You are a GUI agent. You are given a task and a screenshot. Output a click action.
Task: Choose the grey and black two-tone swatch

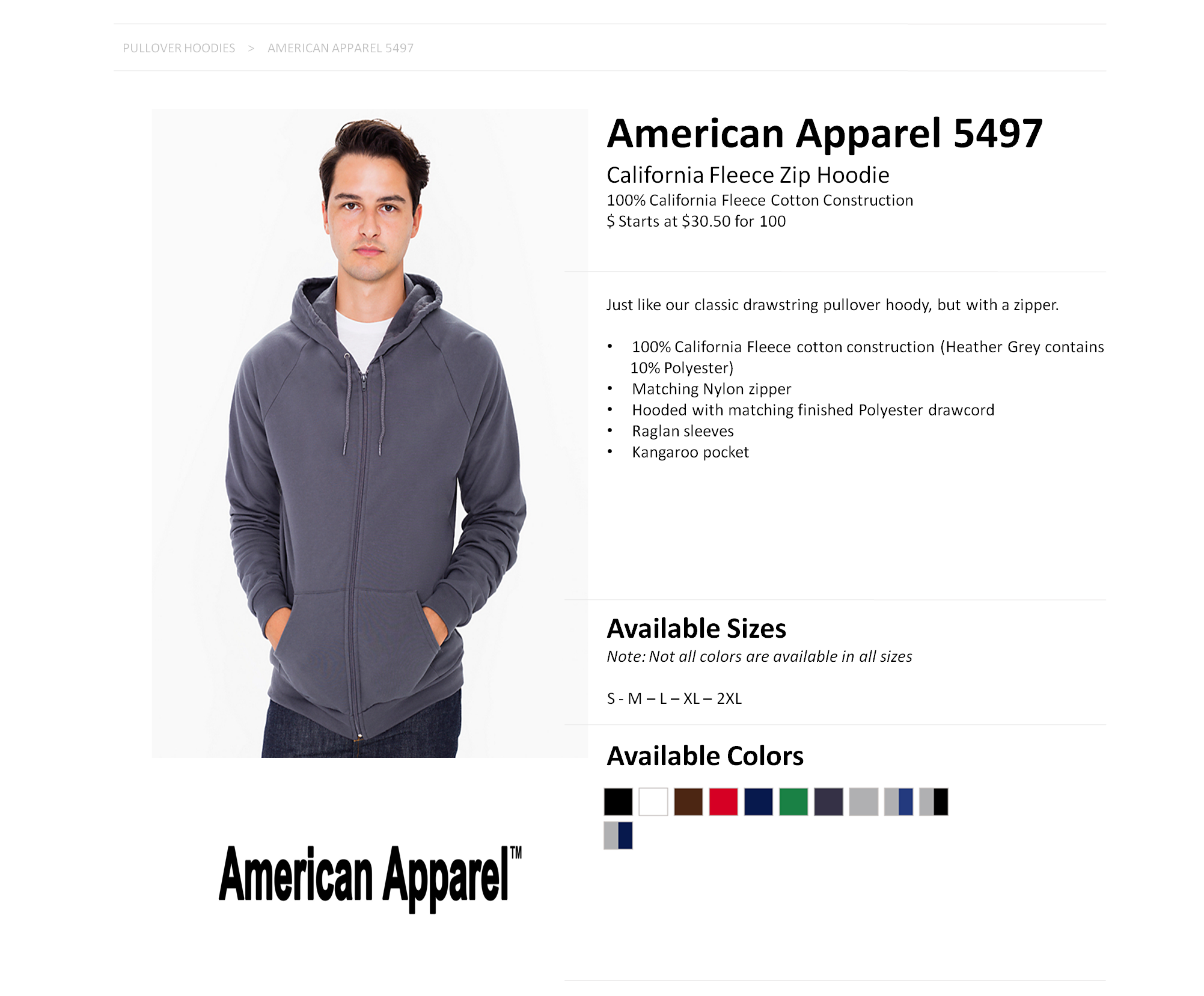[934, 801]
